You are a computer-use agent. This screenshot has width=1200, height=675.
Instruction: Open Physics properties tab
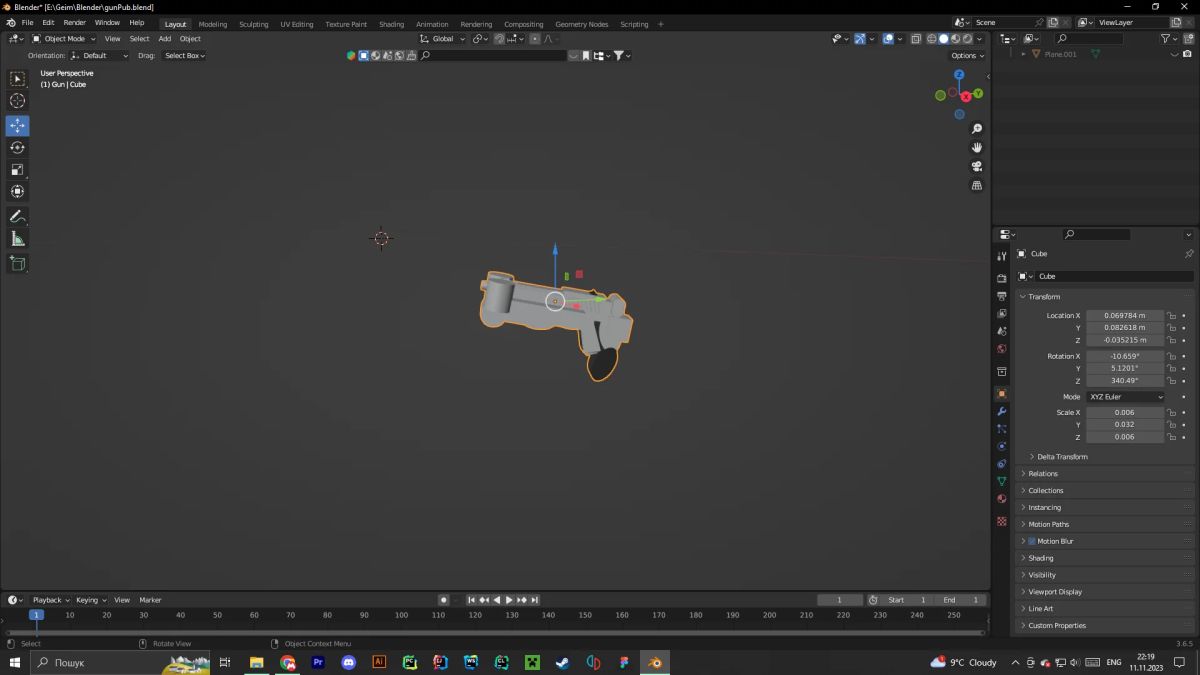tap(1001, 446)
